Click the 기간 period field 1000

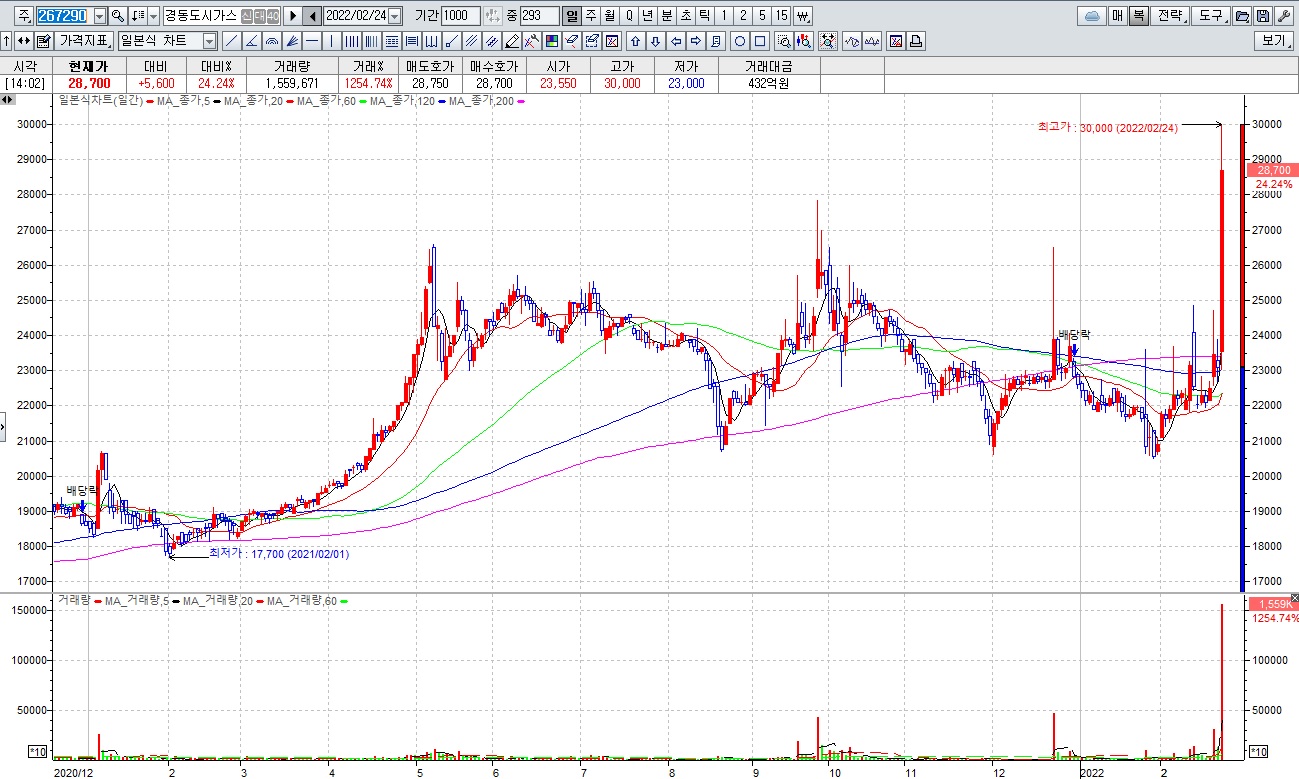coord(460,16)
